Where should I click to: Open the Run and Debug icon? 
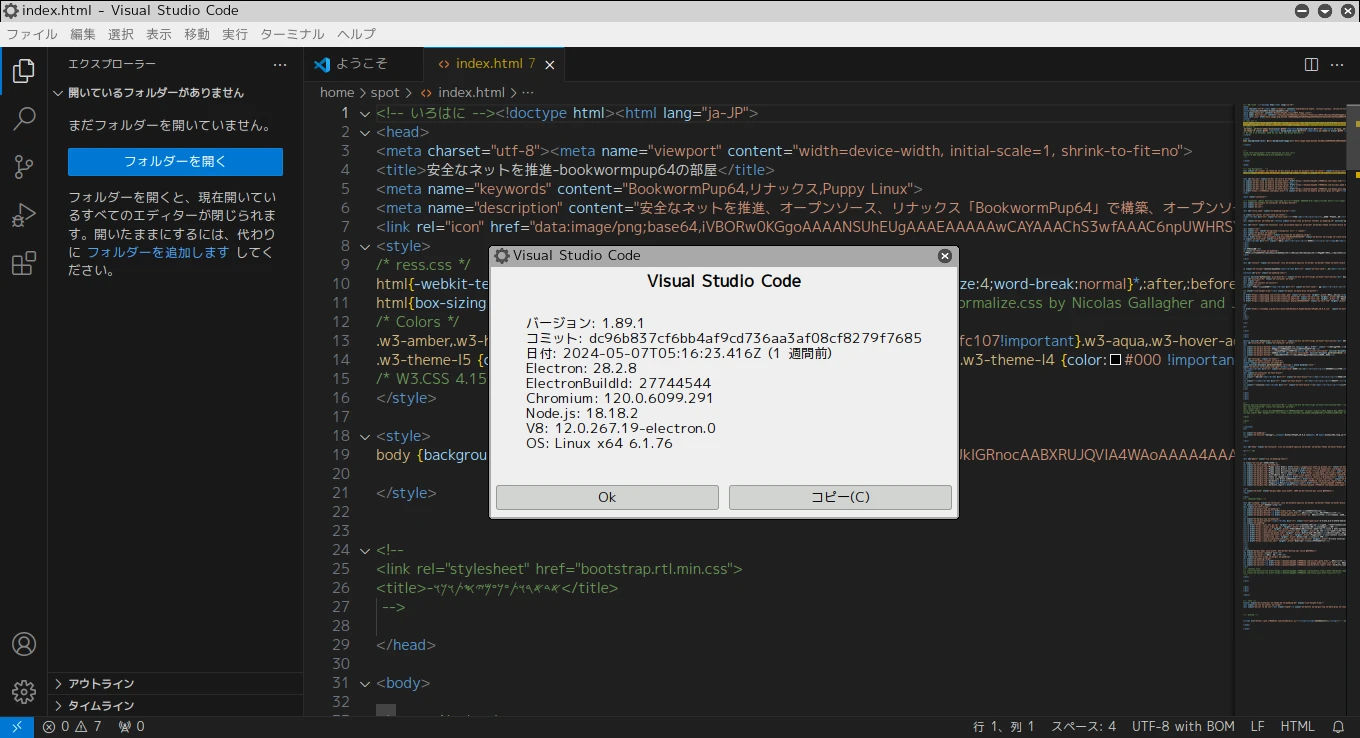click(23, 215)
